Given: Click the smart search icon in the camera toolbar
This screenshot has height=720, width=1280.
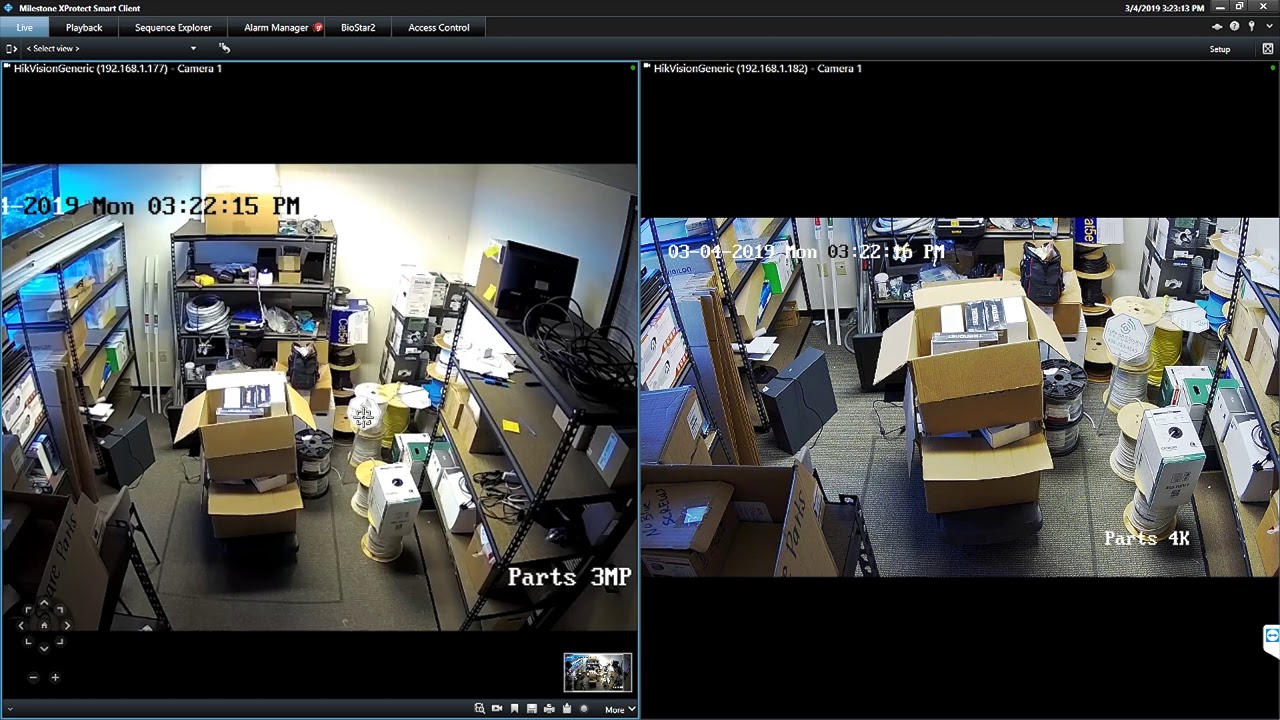Looking at the screenshot, I should (x=480, y=709).
